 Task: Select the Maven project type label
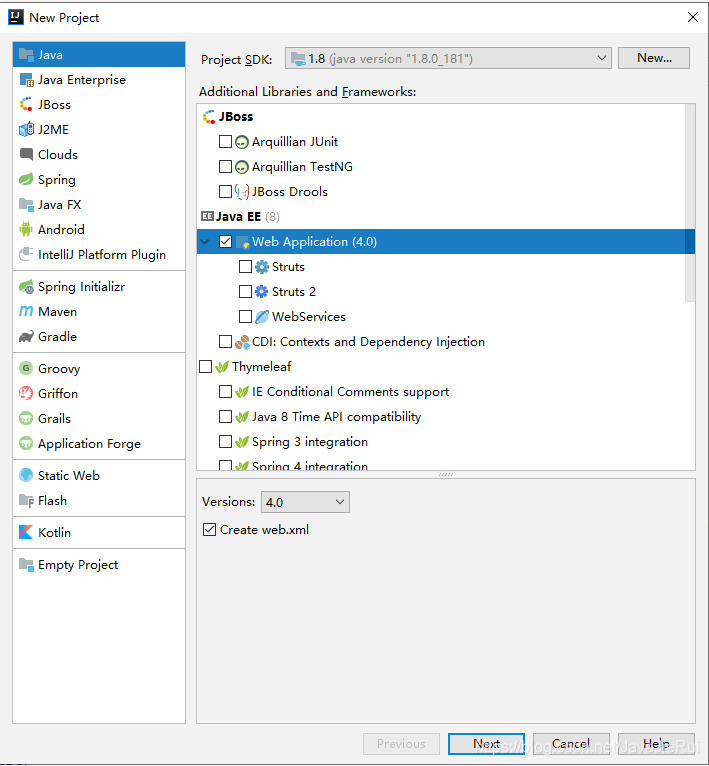pos(57,311)
